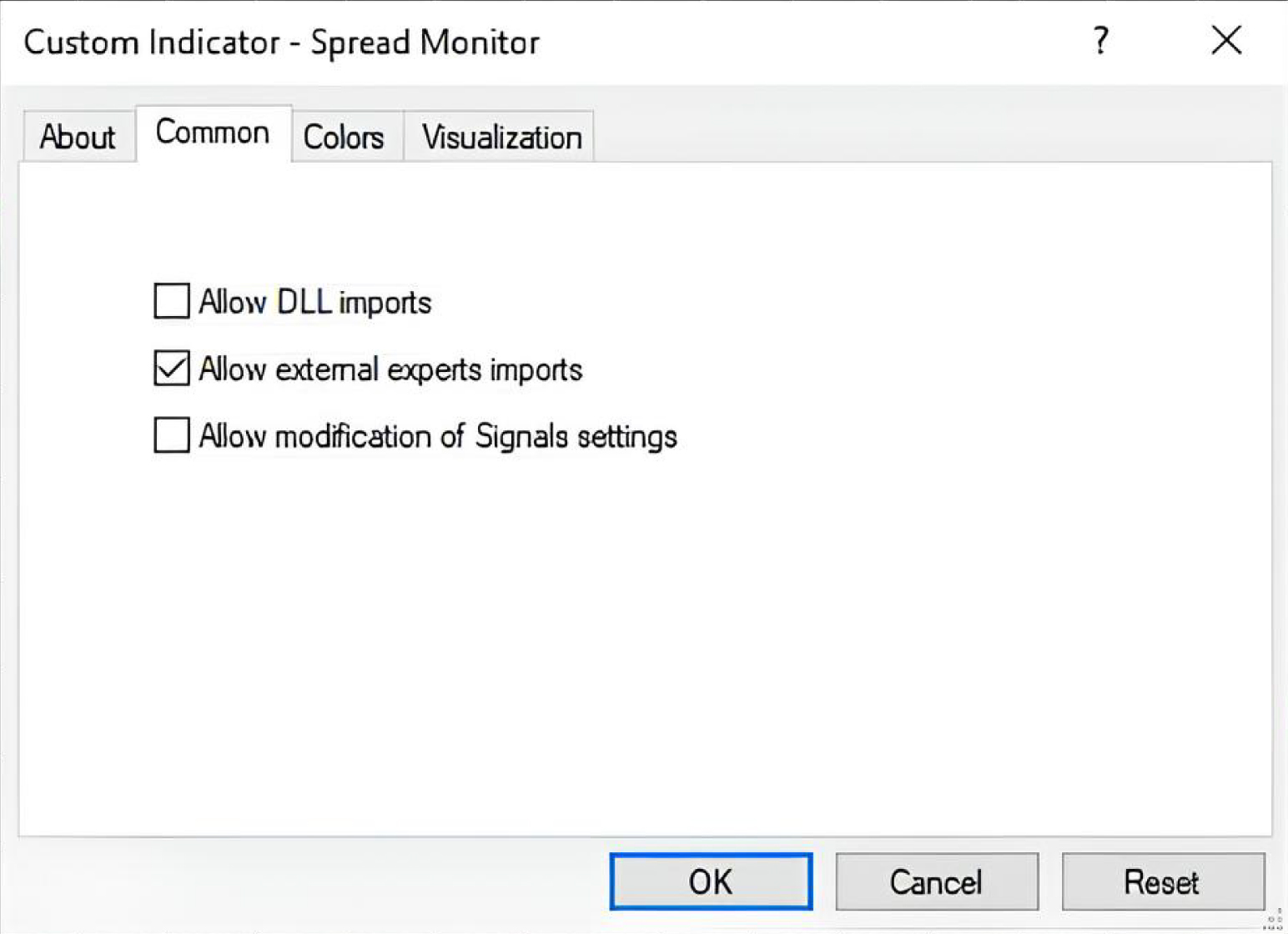Click the resize grip in dialog corner
This screenshot has width=1288, height=934.
click(1274, 920)
